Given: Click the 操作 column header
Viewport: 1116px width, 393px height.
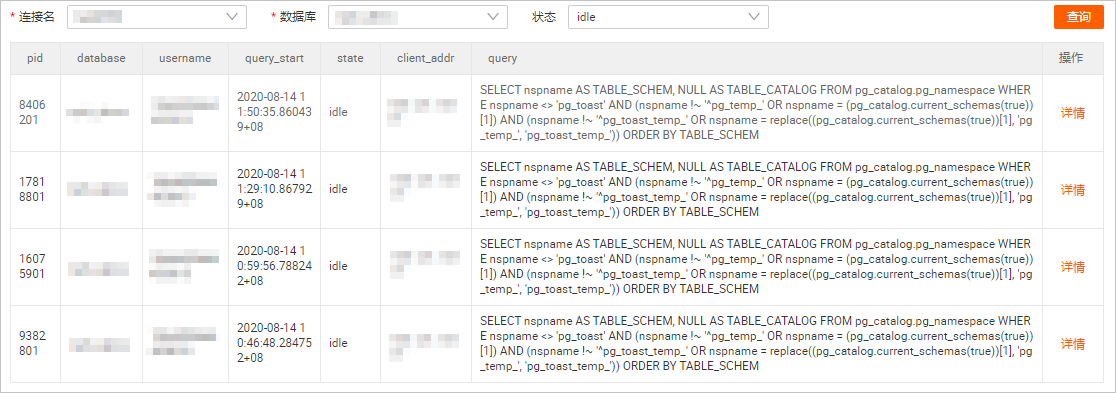Looking at the screenshot, I should point(1071,58).
